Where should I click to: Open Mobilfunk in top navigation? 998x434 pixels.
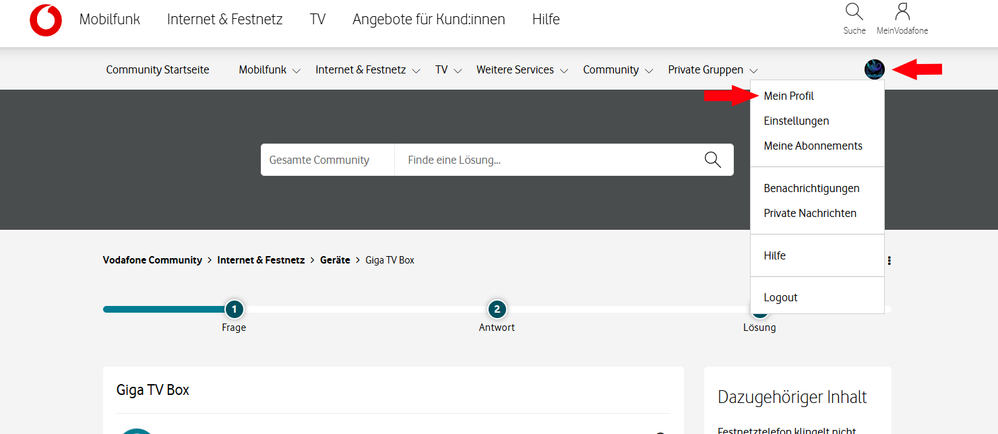[109, 20]
